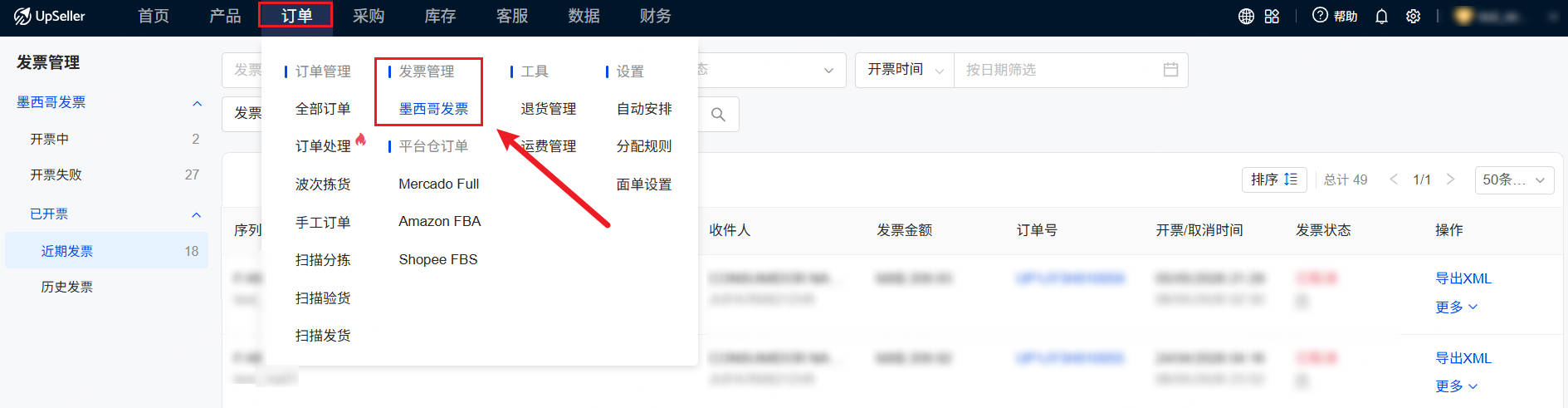This screenshot has height=408, width=1568.
Task: Choose Amazon FBA in the menu
Action: coord(439,221)
